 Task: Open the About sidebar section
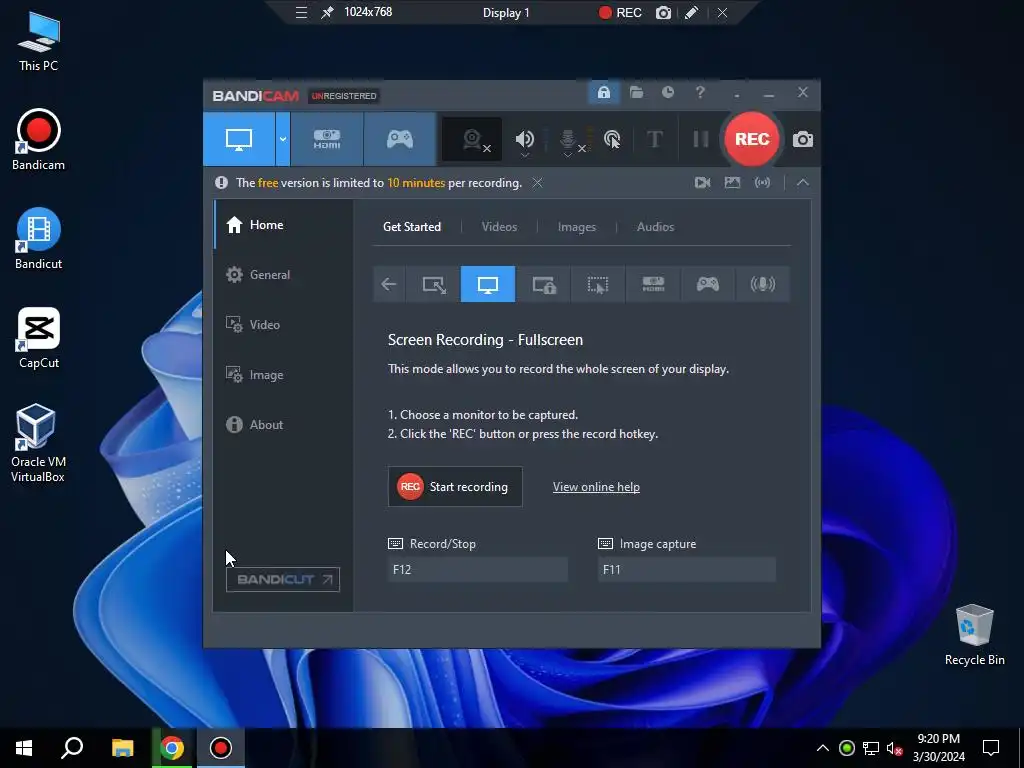click(283, 424)
